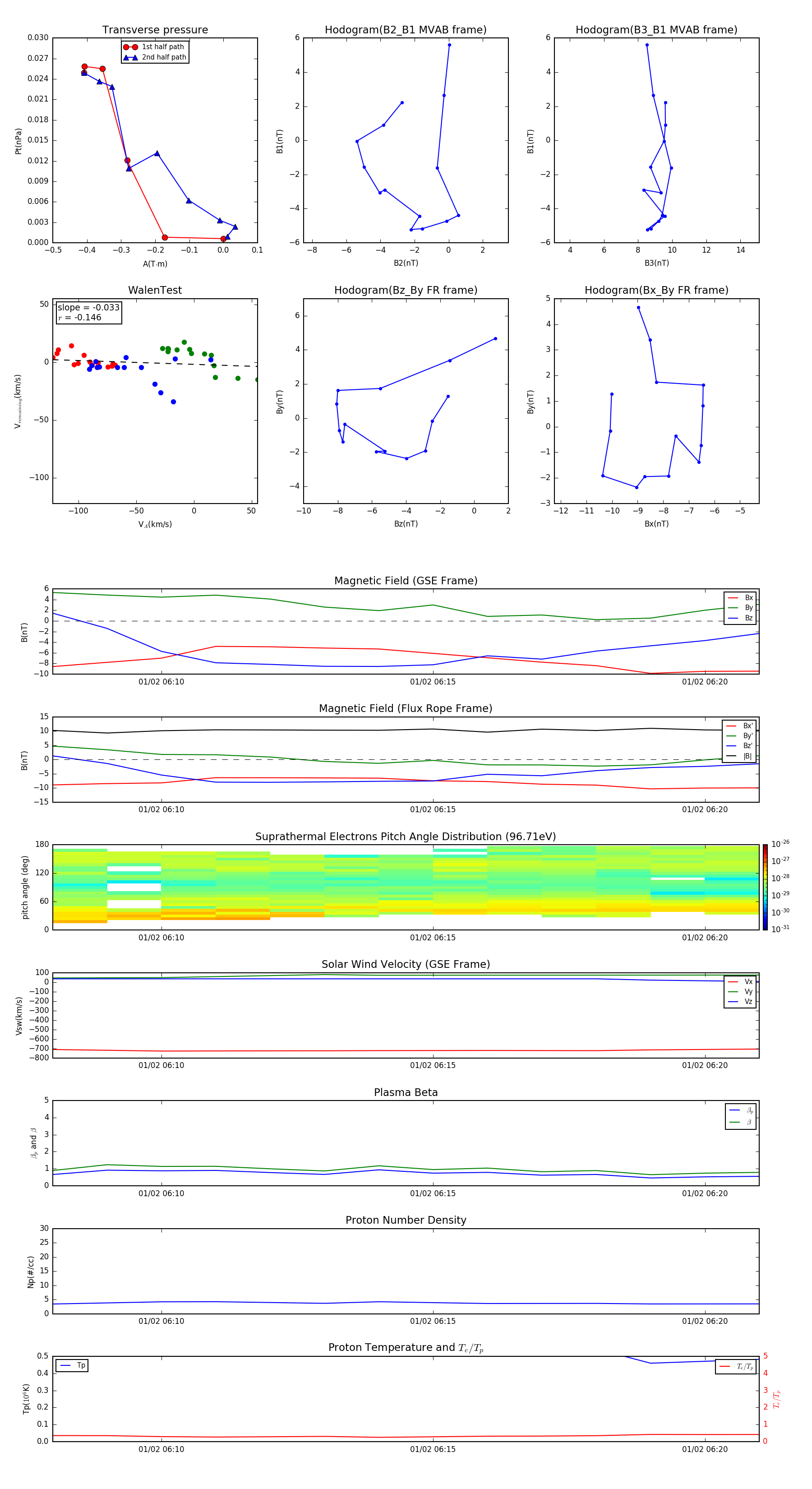The width and height of the screenshot is (812, 1489).
Task: Select Bz' in Flux Rope legend
Action: coord(740,746)
